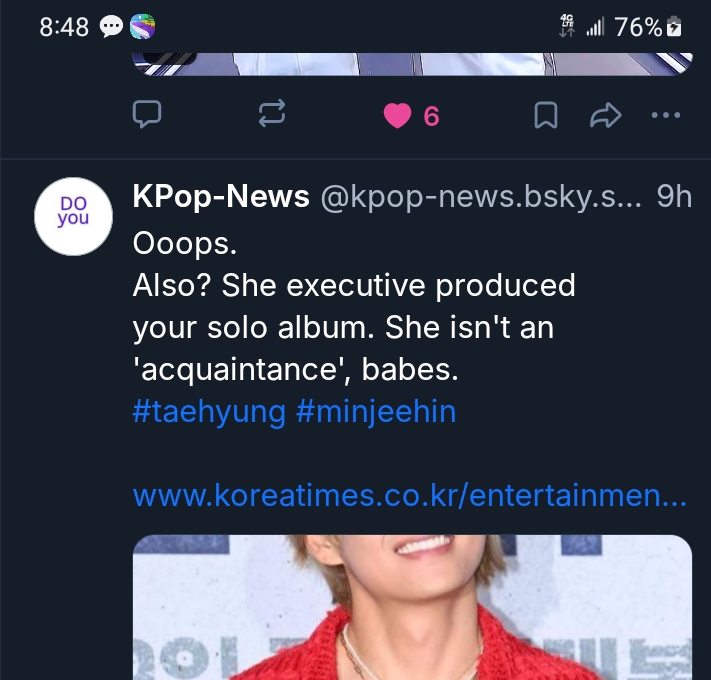The height and width of the screenshot is (680, 711).
Task: Unlike the post via pink heart
Action: pyautogui.click(x=397, y=116)
